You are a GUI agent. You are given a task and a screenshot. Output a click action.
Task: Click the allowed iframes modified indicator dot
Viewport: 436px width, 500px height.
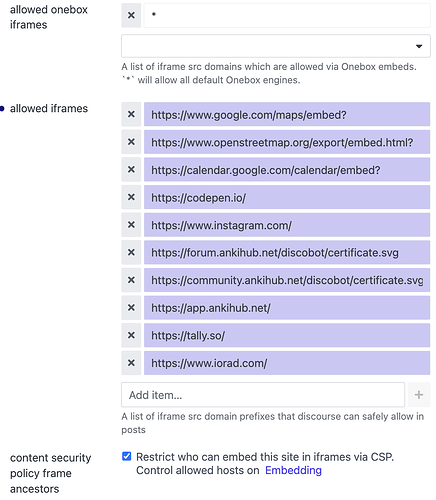(2, 108)
